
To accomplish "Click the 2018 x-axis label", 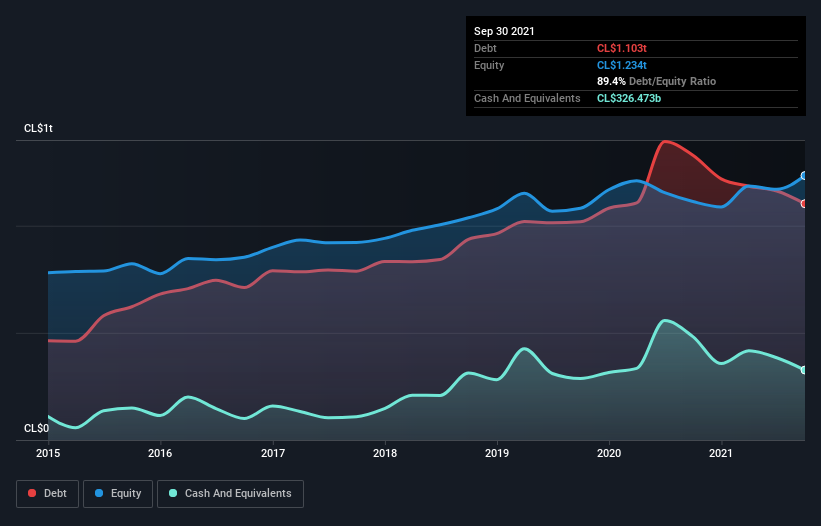I will pyautogui.click(x=385, y=453).
